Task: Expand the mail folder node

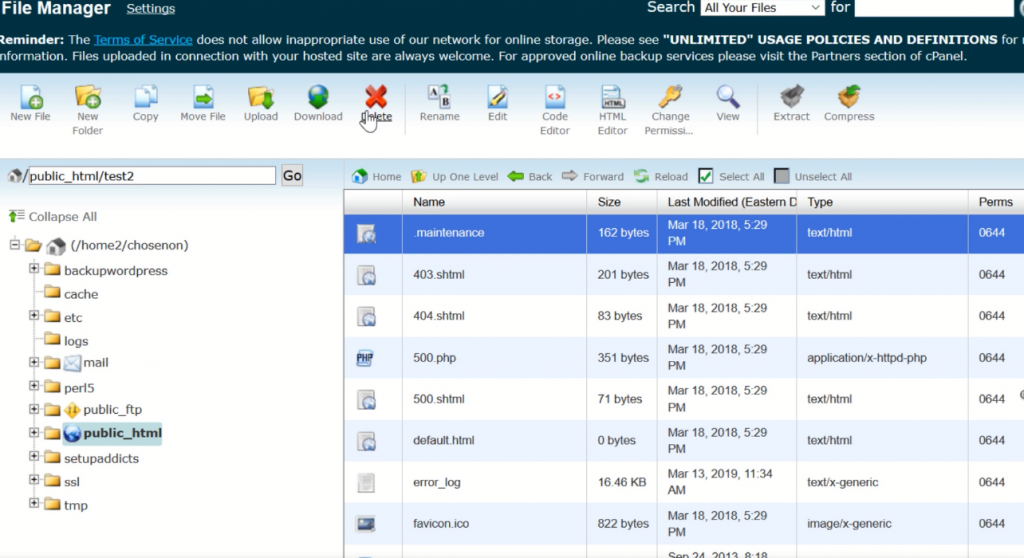Action: point(34,362)
